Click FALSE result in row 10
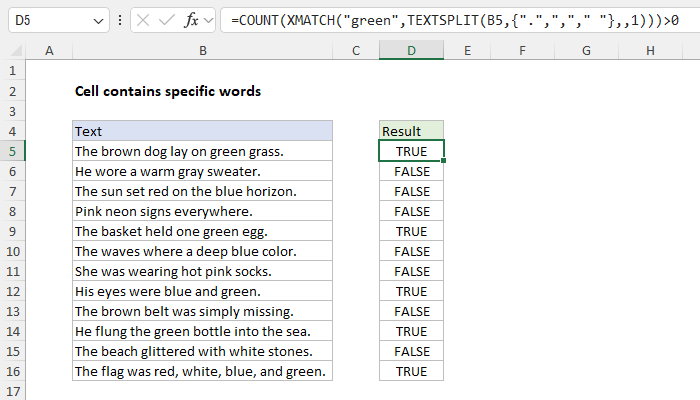Image resolution: width=700 pixels, height=400 pixels. pyautogui.click(x=411, y=251)
